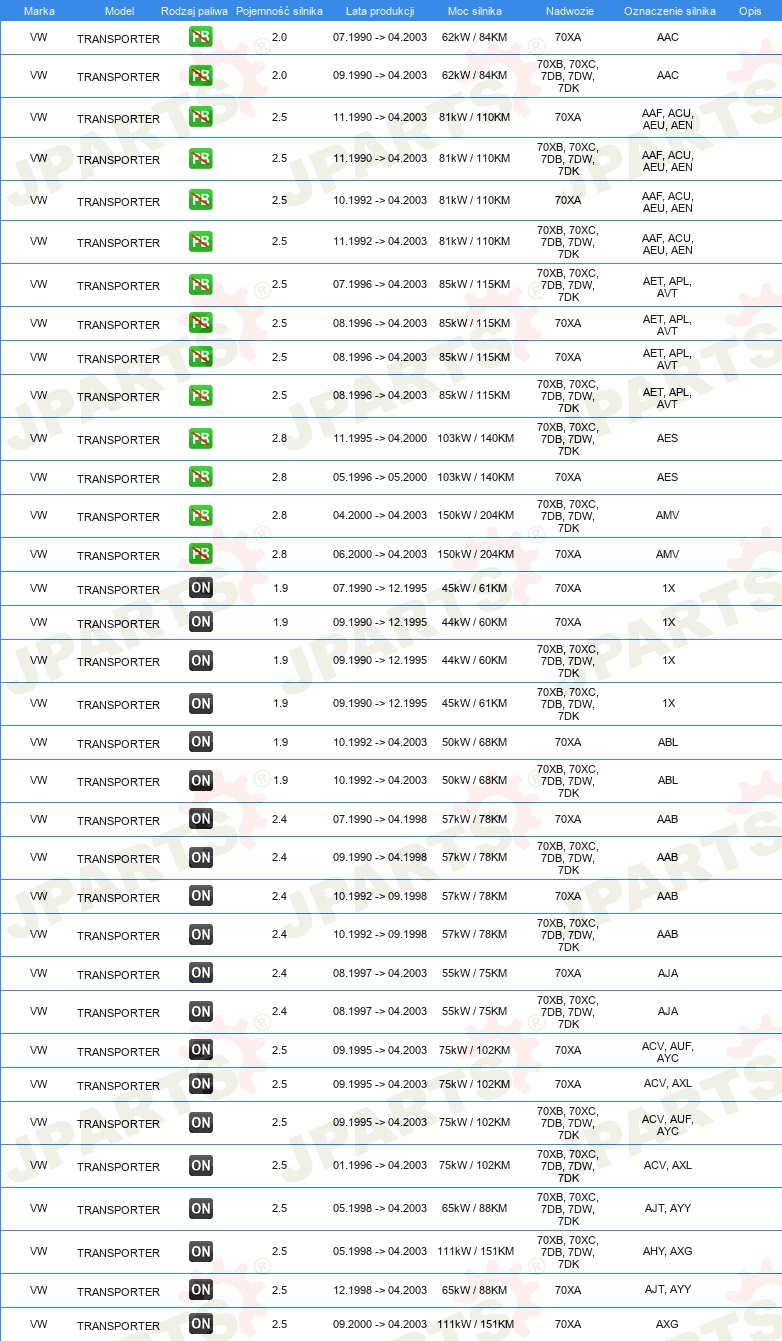782x1341 pixels.
Task: Click diesel icon in 09.1990 -> 04.1998 AAB row
Action: [x=200, y=857]
